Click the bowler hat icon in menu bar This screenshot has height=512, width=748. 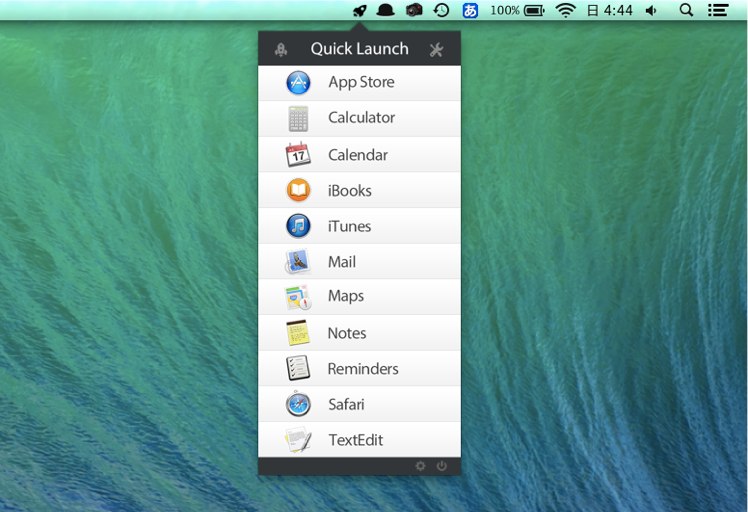(x=385, y=10)
